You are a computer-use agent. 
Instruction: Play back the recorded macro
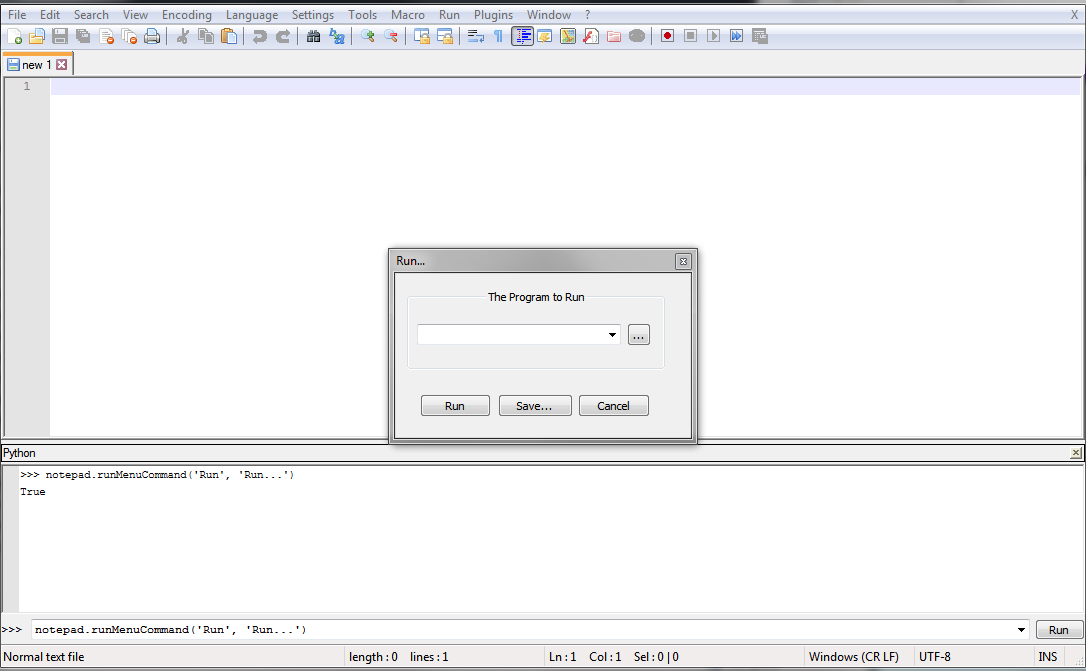click(x=713, y=36)
